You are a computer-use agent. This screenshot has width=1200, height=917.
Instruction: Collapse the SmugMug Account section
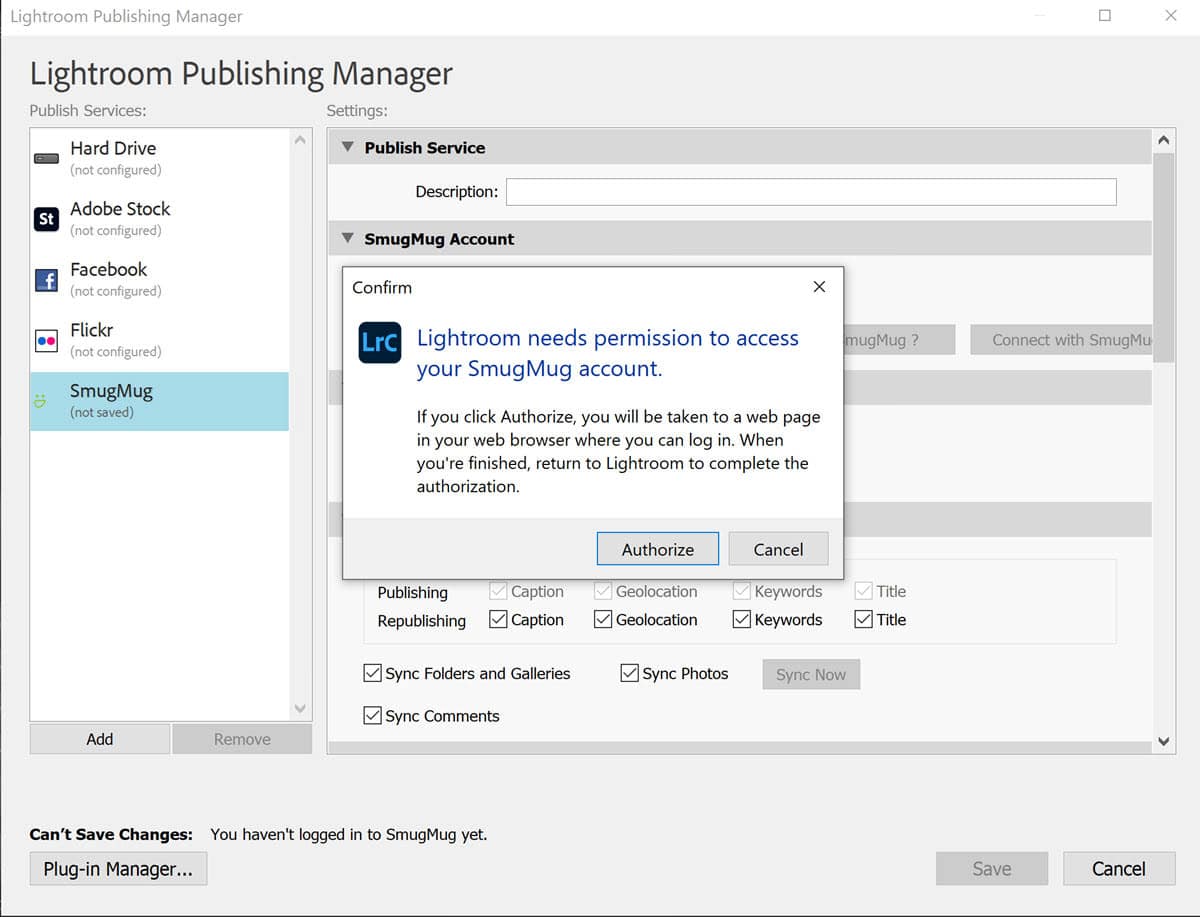point(348,239)
